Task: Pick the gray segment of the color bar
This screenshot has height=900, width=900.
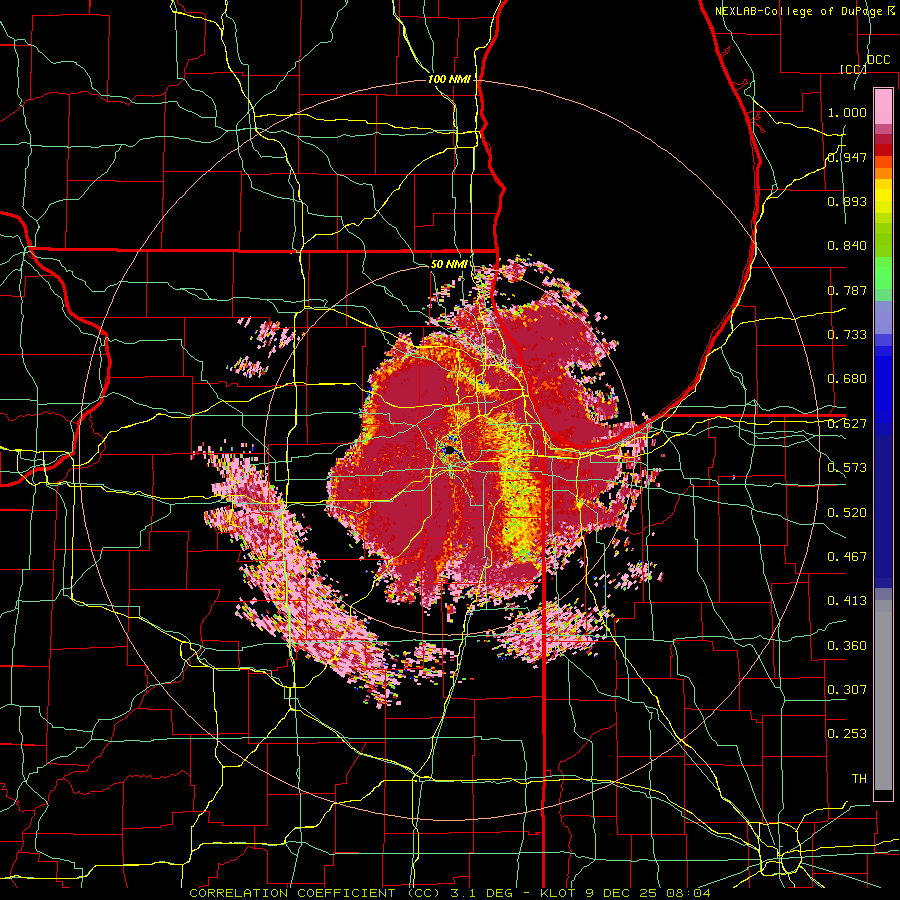Action: [883, 695]
